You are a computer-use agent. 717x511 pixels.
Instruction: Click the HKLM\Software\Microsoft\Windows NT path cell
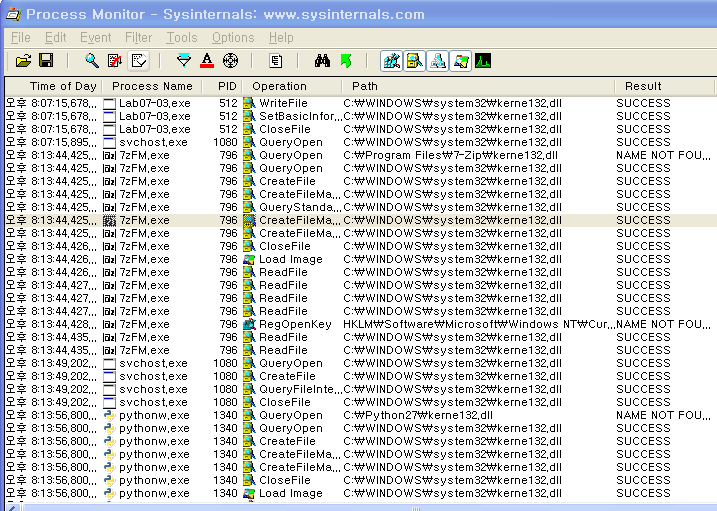click(x=478, y=325)
